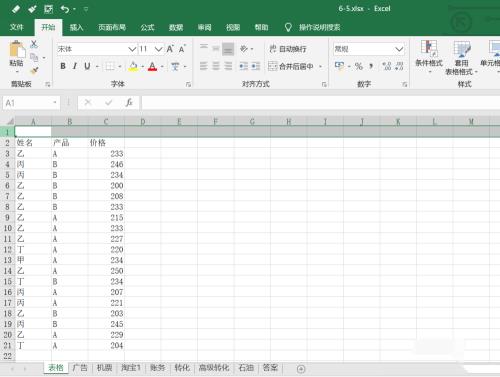500x377 pixels.
Task: Switch to the 视图 View tab
Action: coord(233,27)
